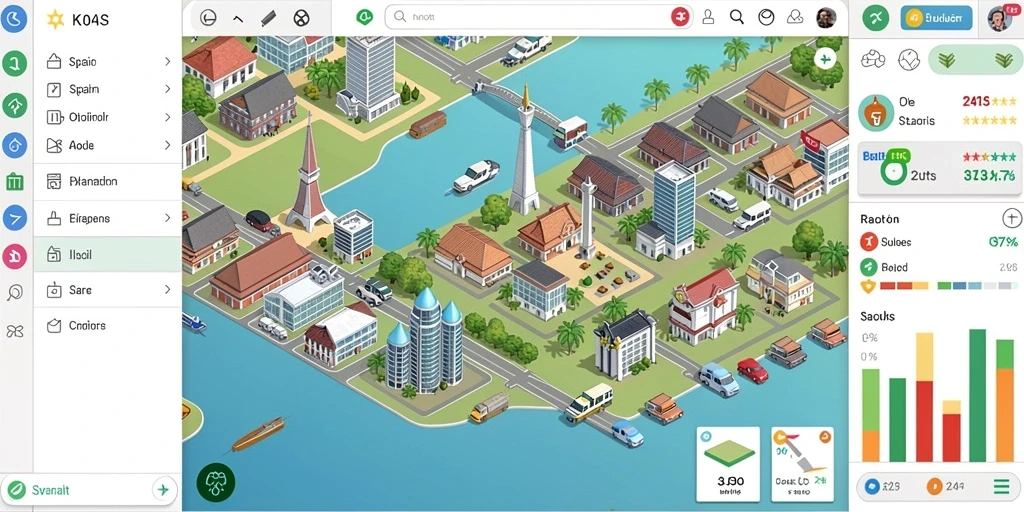Image resolution: width=1024 pixels, height=512 pixels.
Task: Expand the Spaio menu item chevron
Action: tap(167, 61)
